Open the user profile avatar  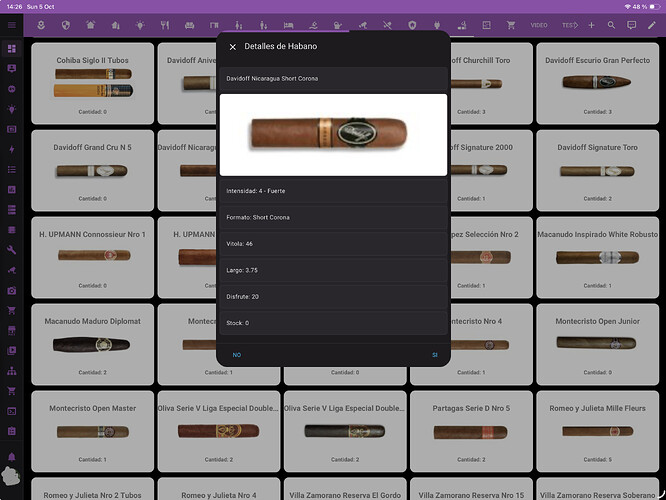tap(11, 477)
